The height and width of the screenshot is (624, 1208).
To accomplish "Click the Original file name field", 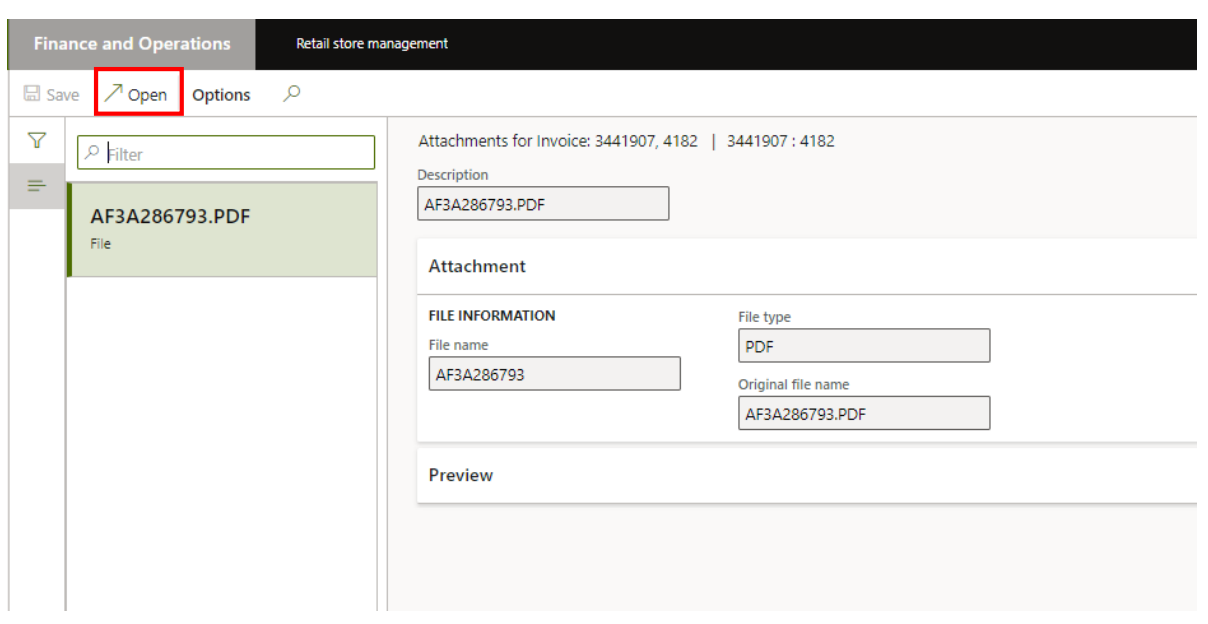I will coord(863,413).
